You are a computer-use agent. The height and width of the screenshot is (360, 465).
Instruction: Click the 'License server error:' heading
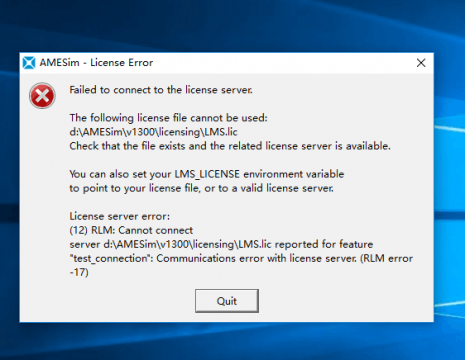click(120, 216)
